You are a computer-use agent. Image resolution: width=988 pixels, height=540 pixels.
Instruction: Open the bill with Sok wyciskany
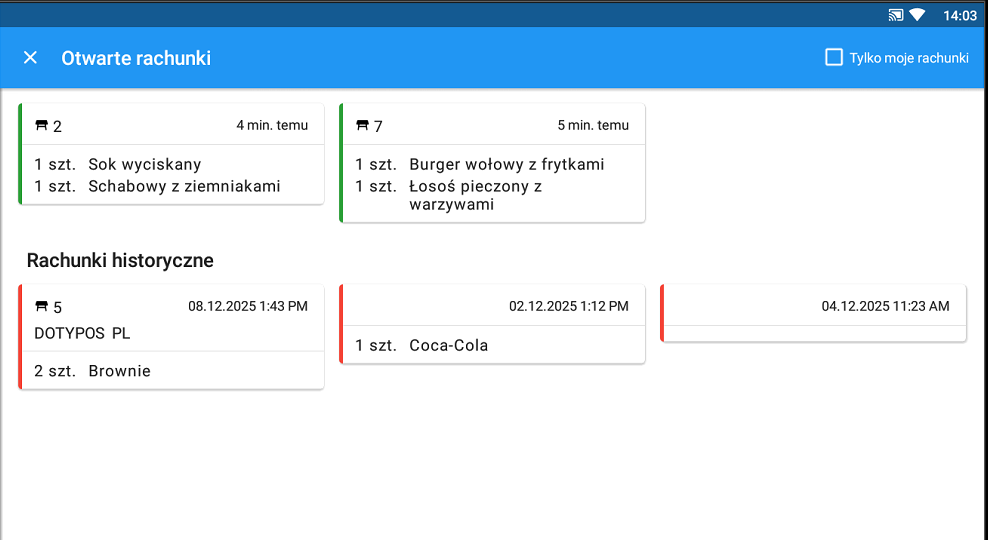144,164
